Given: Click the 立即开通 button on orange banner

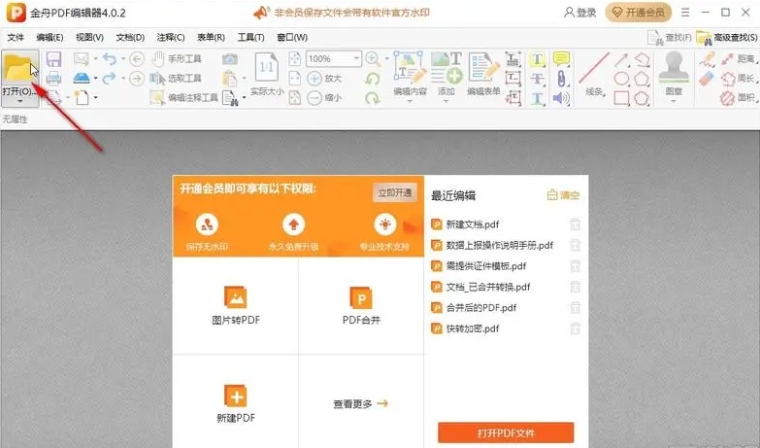Looking at the screenshot, I should point(395,193).
